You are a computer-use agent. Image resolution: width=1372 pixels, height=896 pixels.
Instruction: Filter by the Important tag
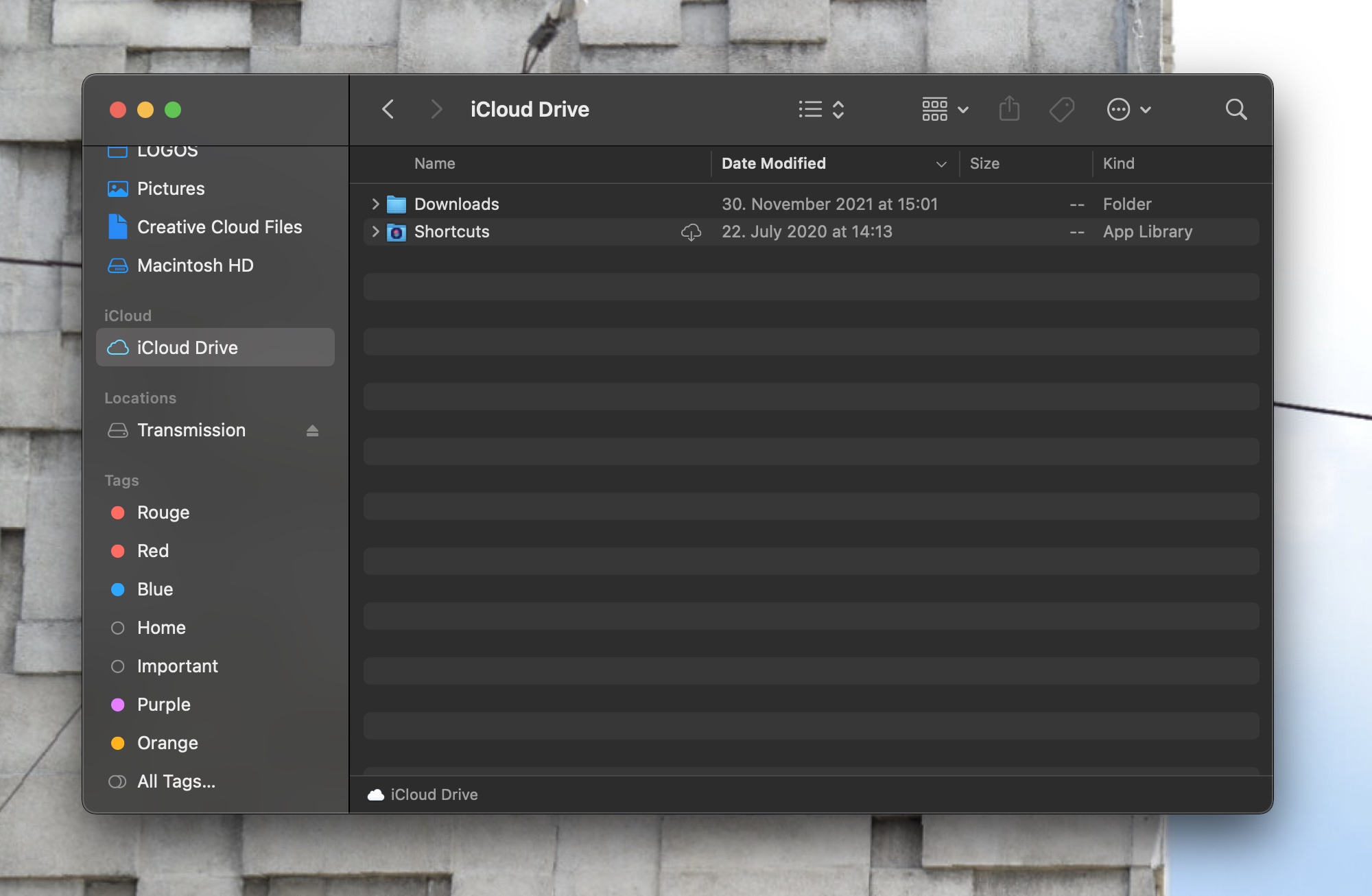click(x=178, y=665)
